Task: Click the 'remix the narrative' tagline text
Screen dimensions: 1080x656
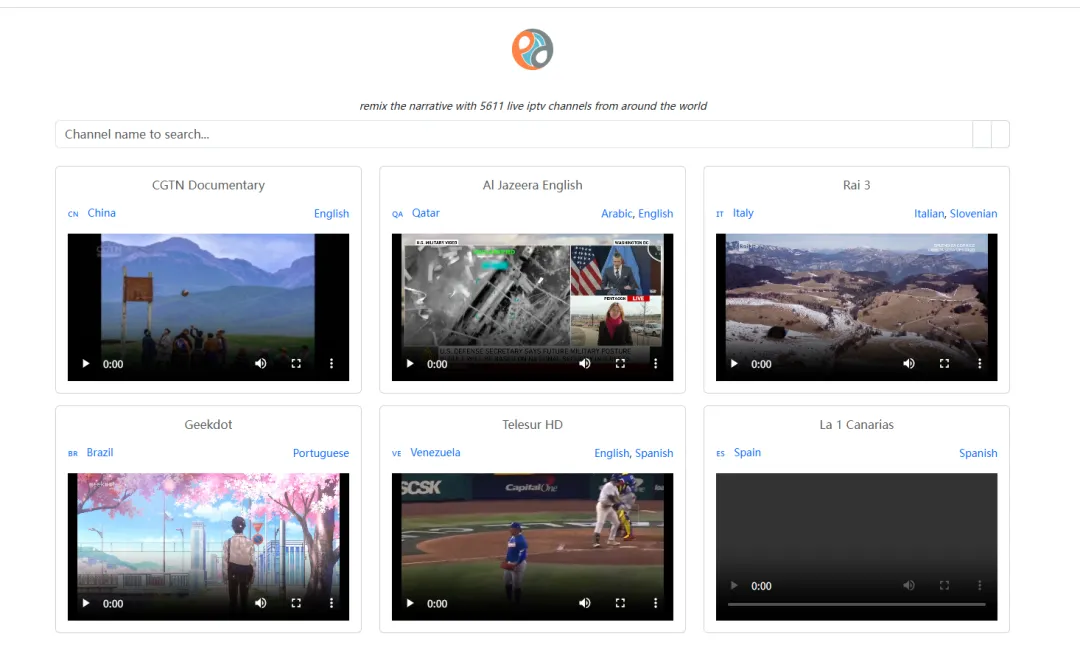Action: pos(533,106)
